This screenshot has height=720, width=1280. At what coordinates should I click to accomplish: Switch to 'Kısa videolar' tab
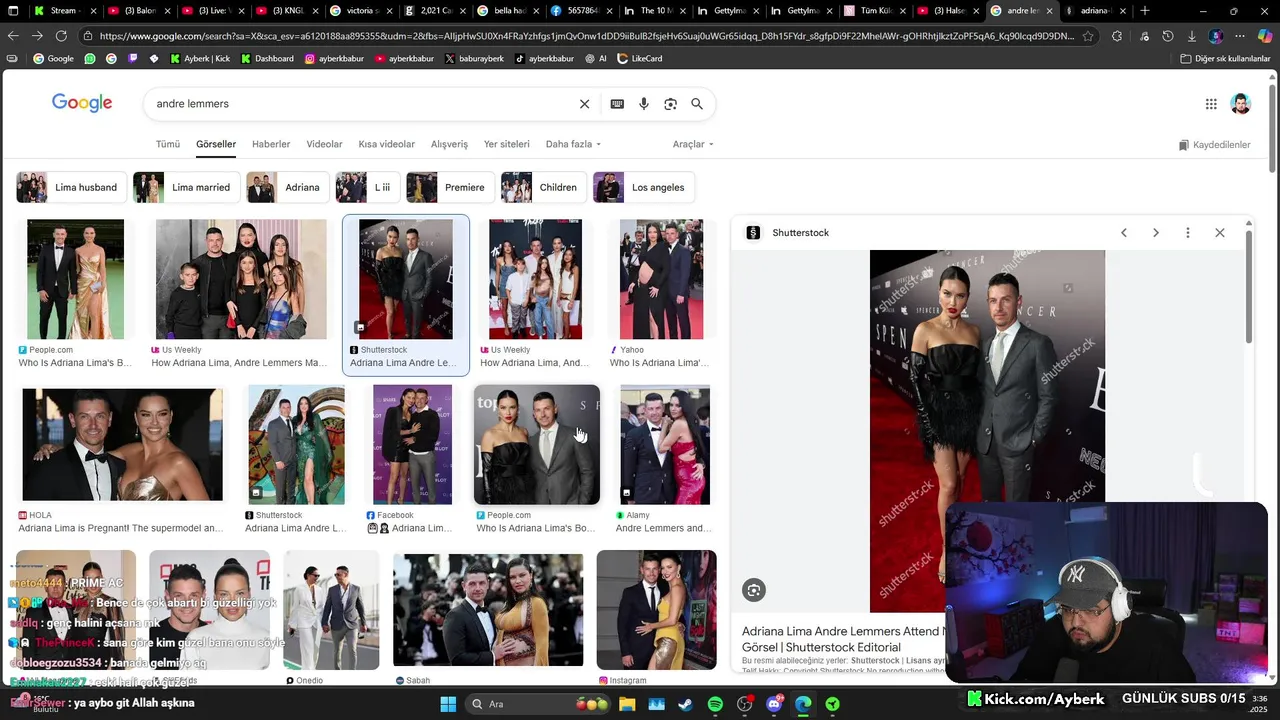click(x=386, y=144)
